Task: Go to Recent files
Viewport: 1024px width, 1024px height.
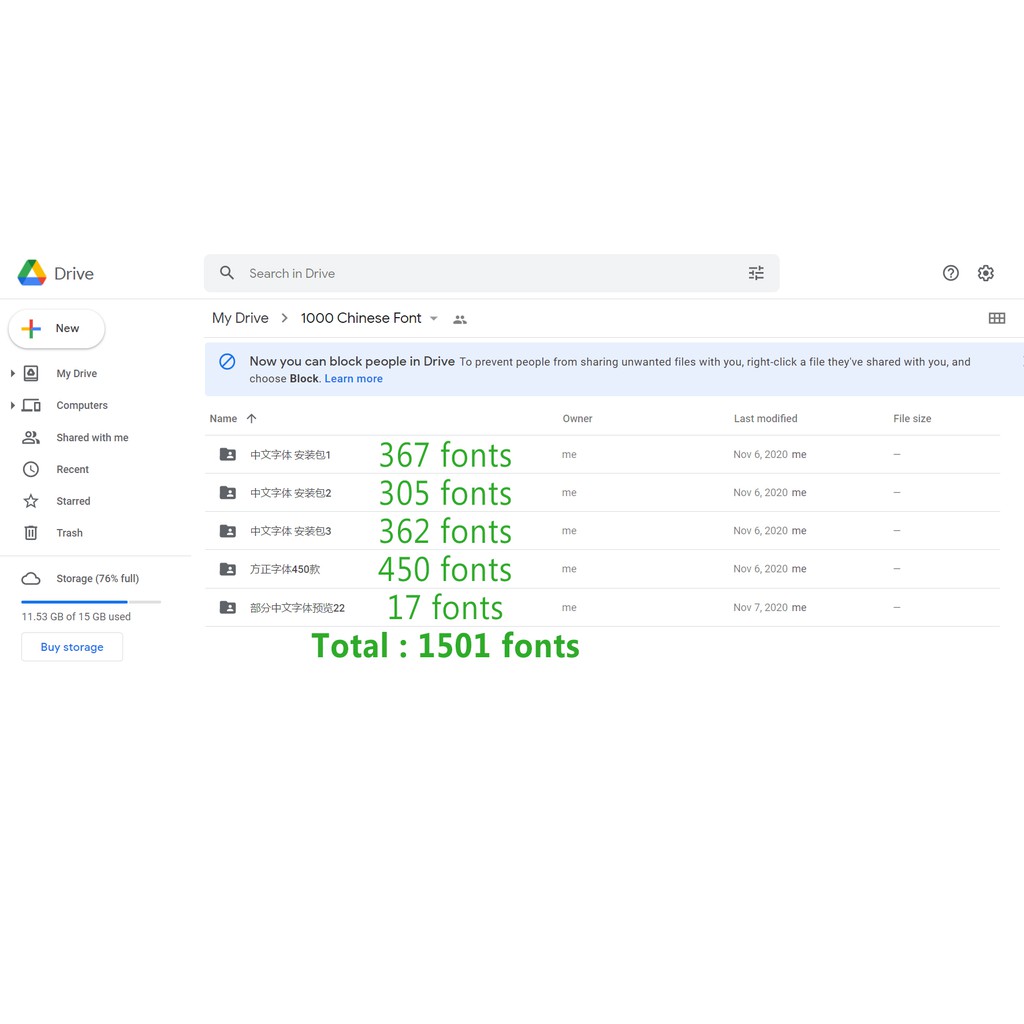Action: 72,469
